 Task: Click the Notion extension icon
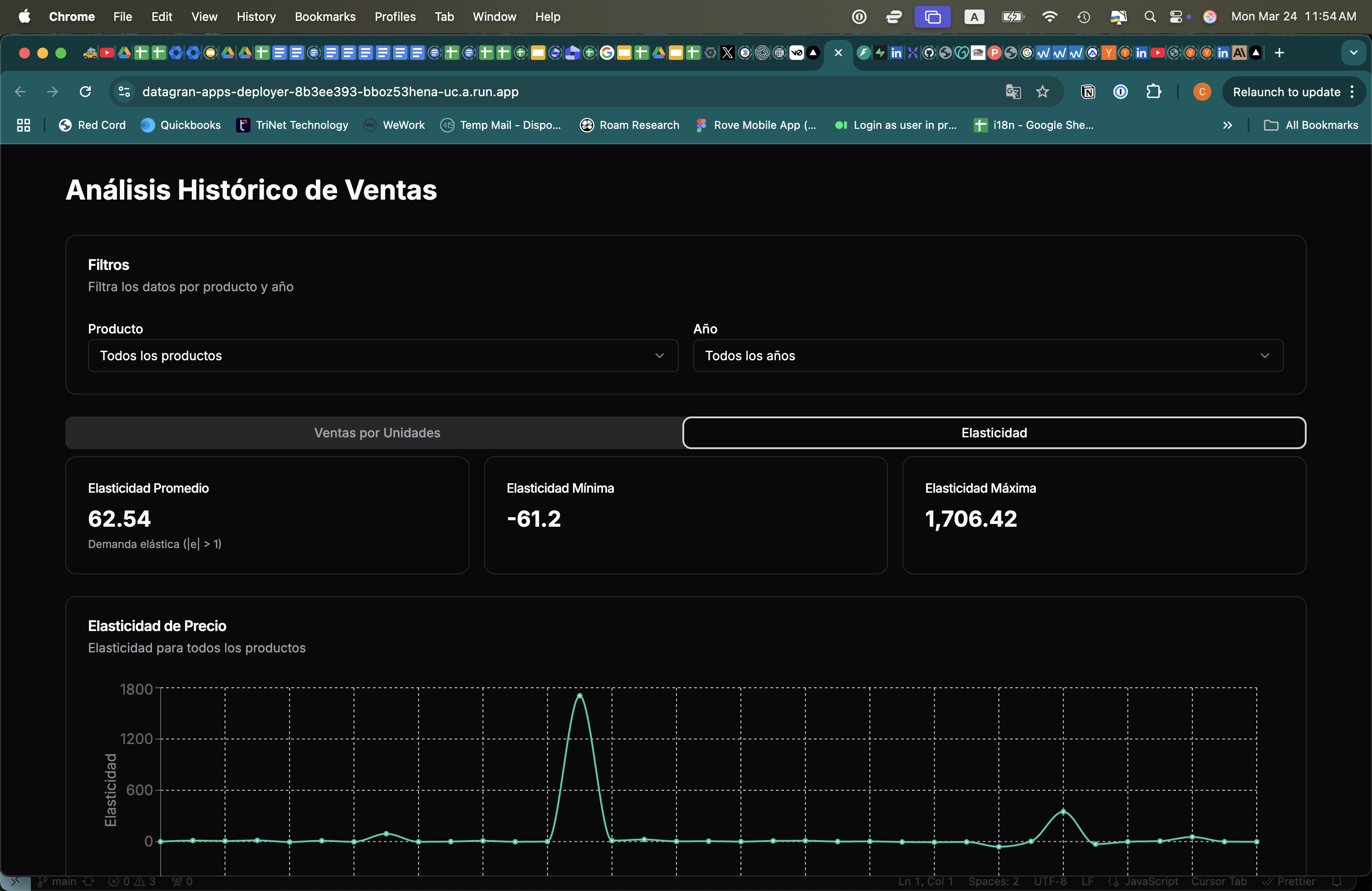point(1088,92)
